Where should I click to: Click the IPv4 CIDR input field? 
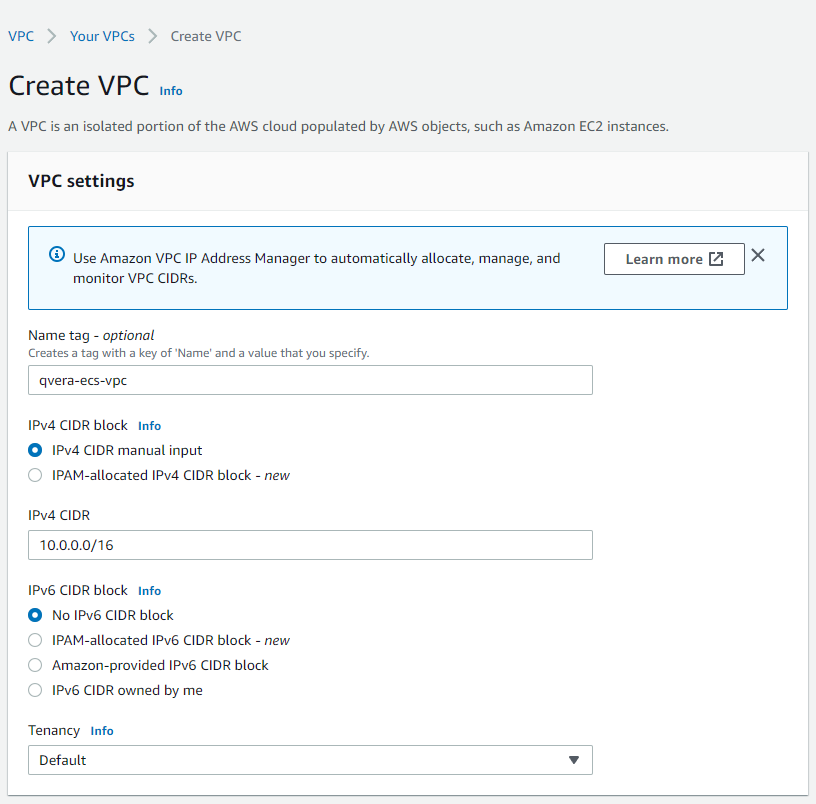[x=310, y=545]
